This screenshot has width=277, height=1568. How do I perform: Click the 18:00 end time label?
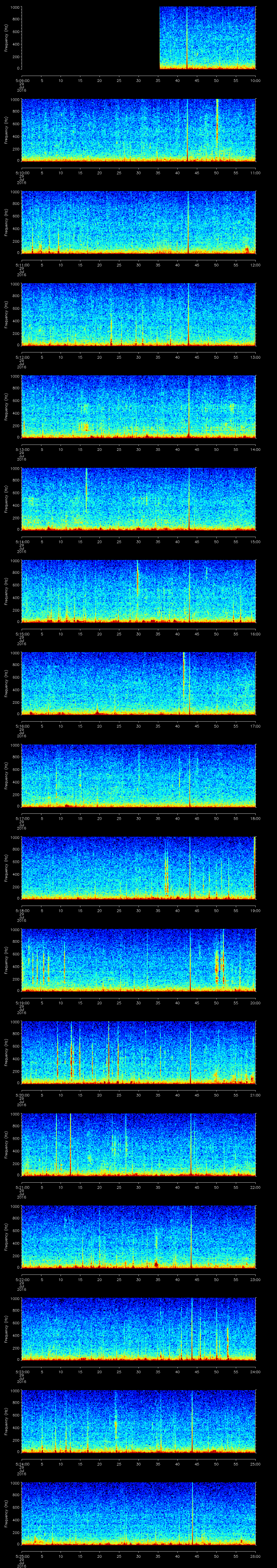tap(255, 818)
